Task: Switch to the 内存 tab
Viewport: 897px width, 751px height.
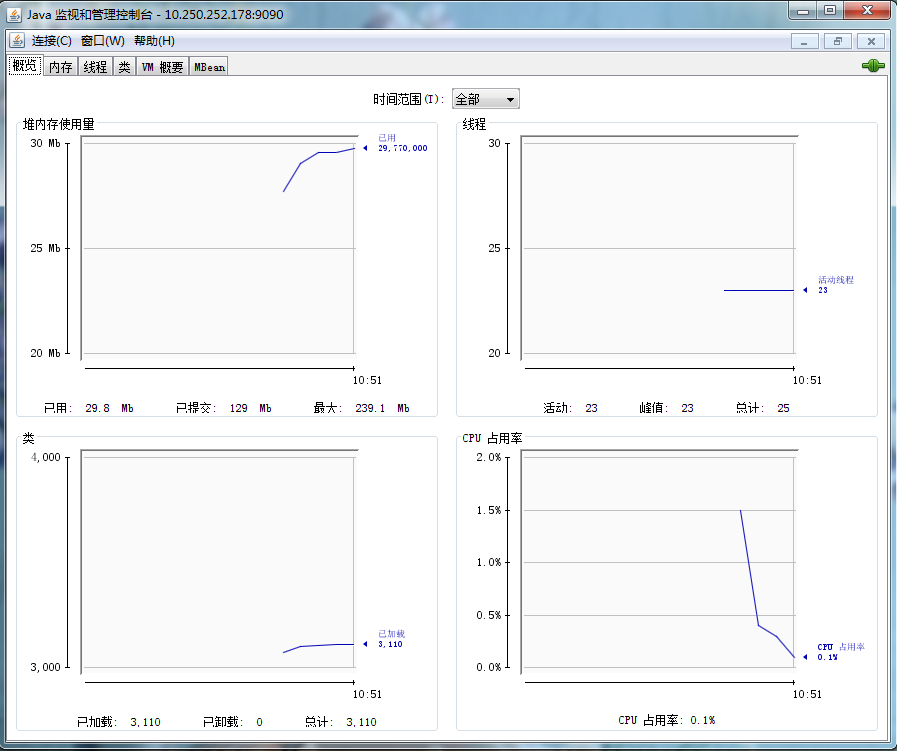Action: [60, 65]
